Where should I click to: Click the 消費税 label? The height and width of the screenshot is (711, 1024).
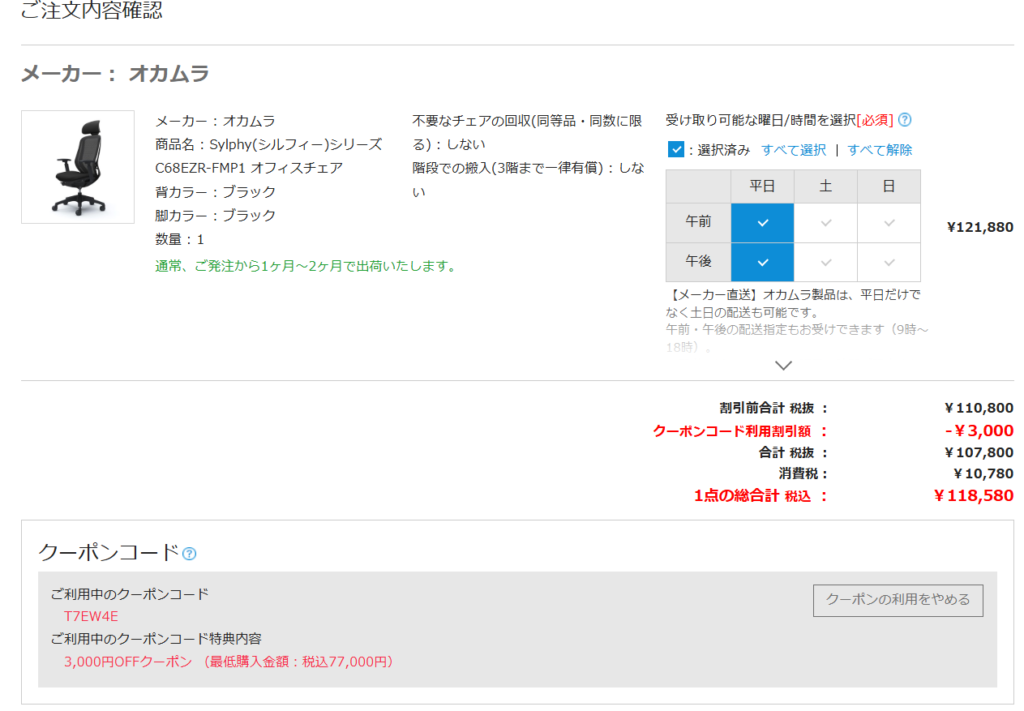pos(803,474)
